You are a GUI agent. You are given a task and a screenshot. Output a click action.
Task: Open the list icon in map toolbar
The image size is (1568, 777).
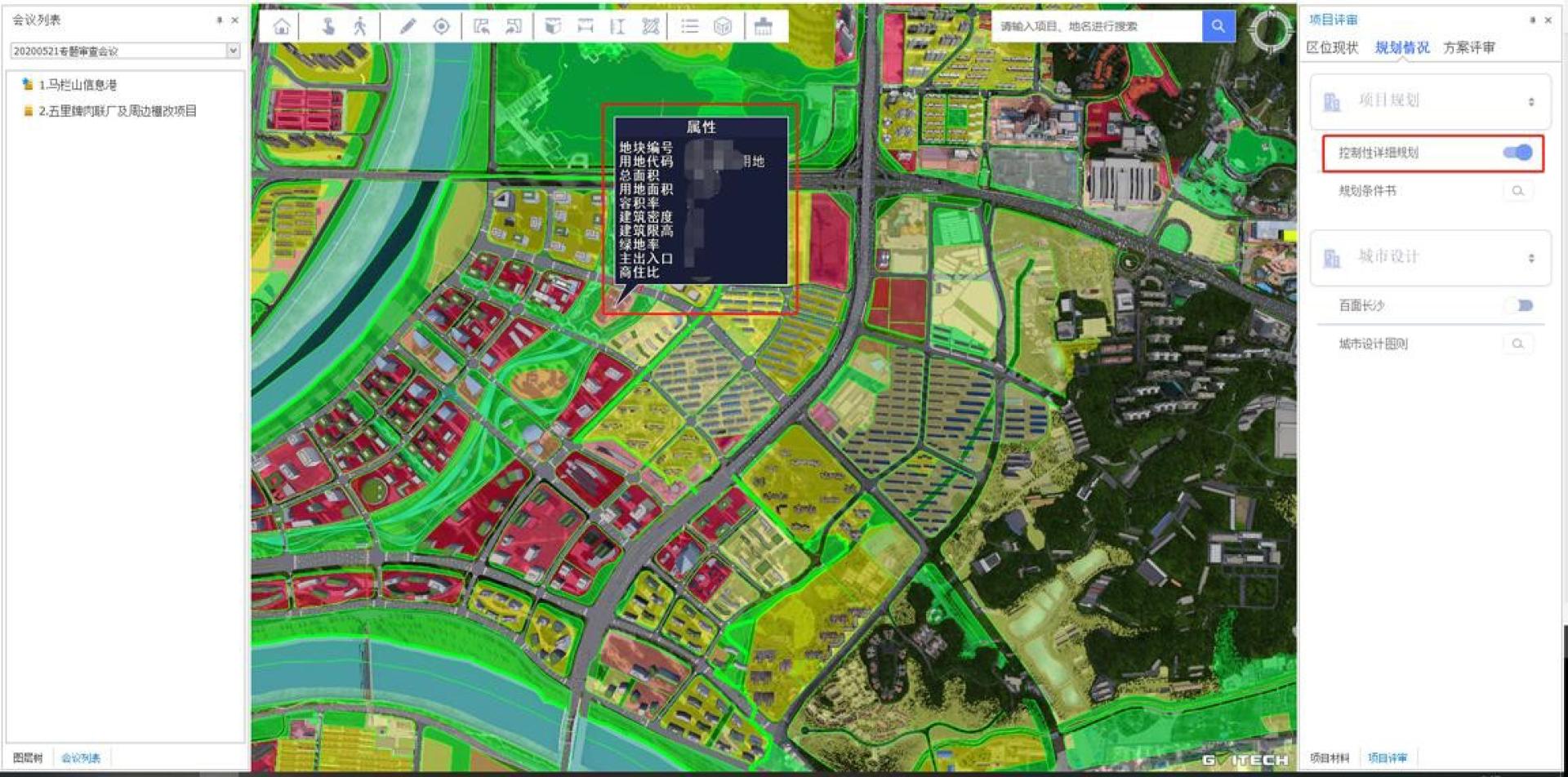click(x=690, y=27)
